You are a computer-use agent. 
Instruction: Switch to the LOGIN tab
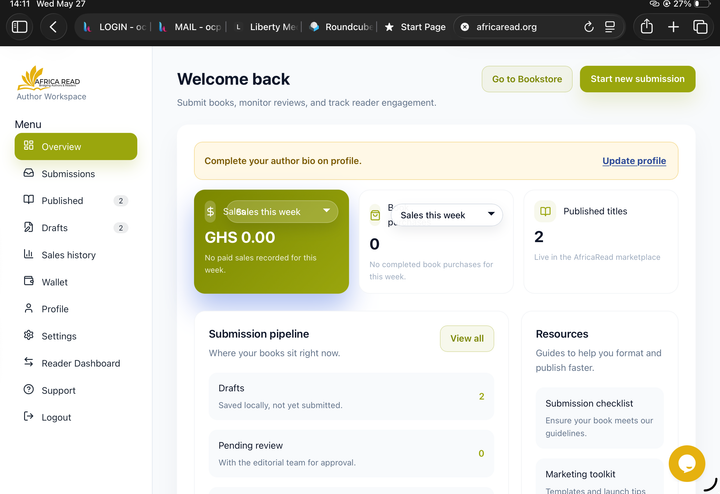tap(114, 27)
